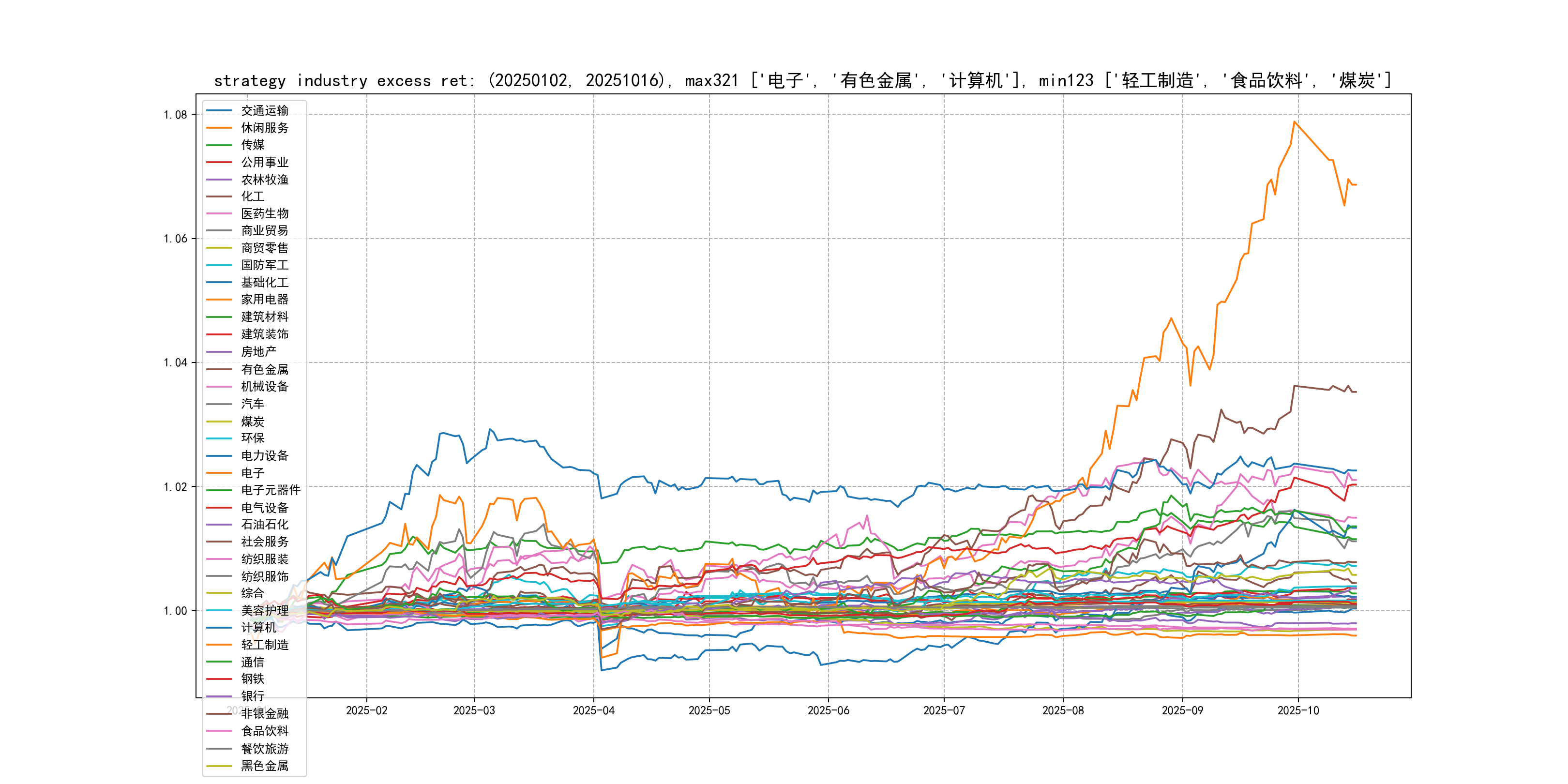Click the 银行 legend entry
Viewport: 1568px width, 784px height.
(x=253, y=696)
